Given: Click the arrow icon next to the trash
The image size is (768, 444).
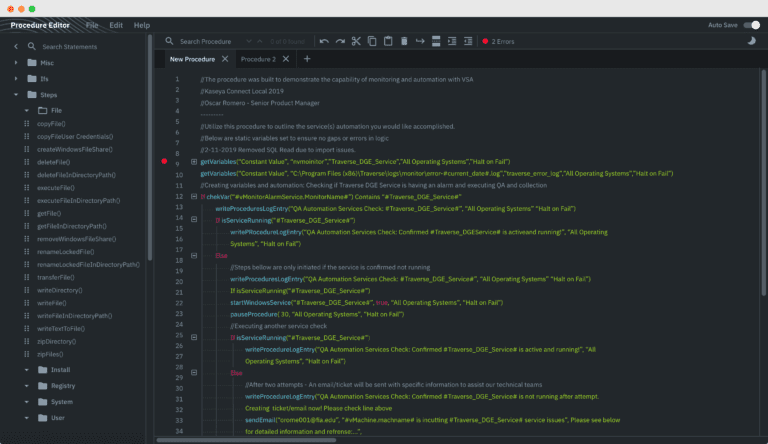Looking at the screenshot, I should pos(420,41).
